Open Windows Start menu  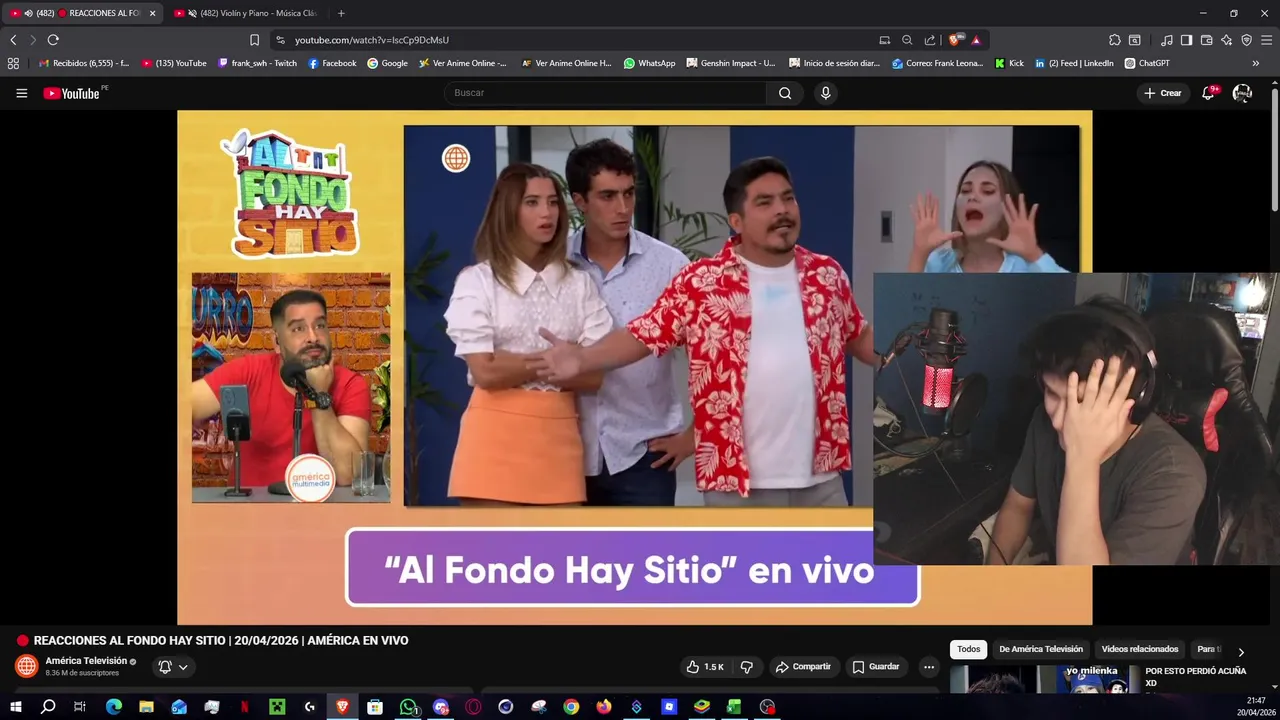(x=15, y=707)
